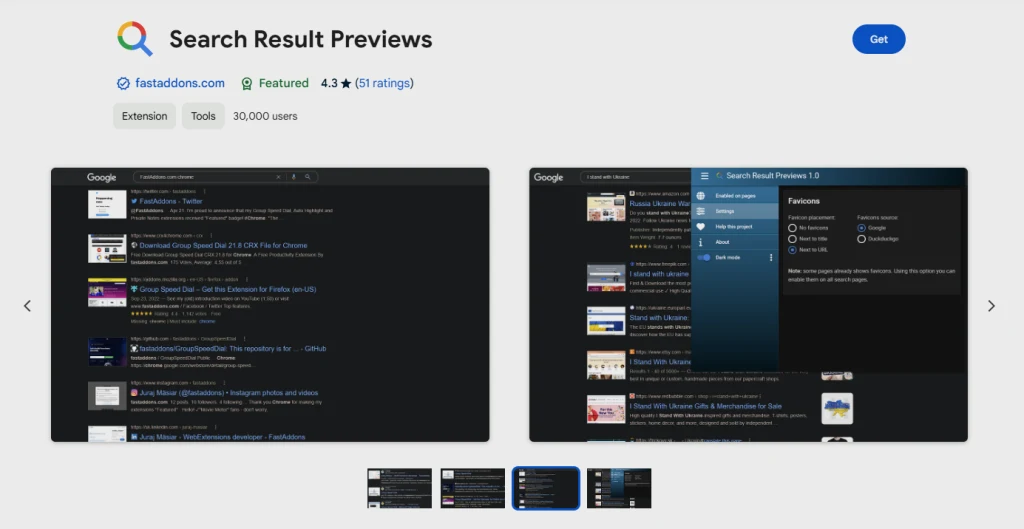
Task: Click the verified publisher checkmark badge icon
Action: click(123, 84)
